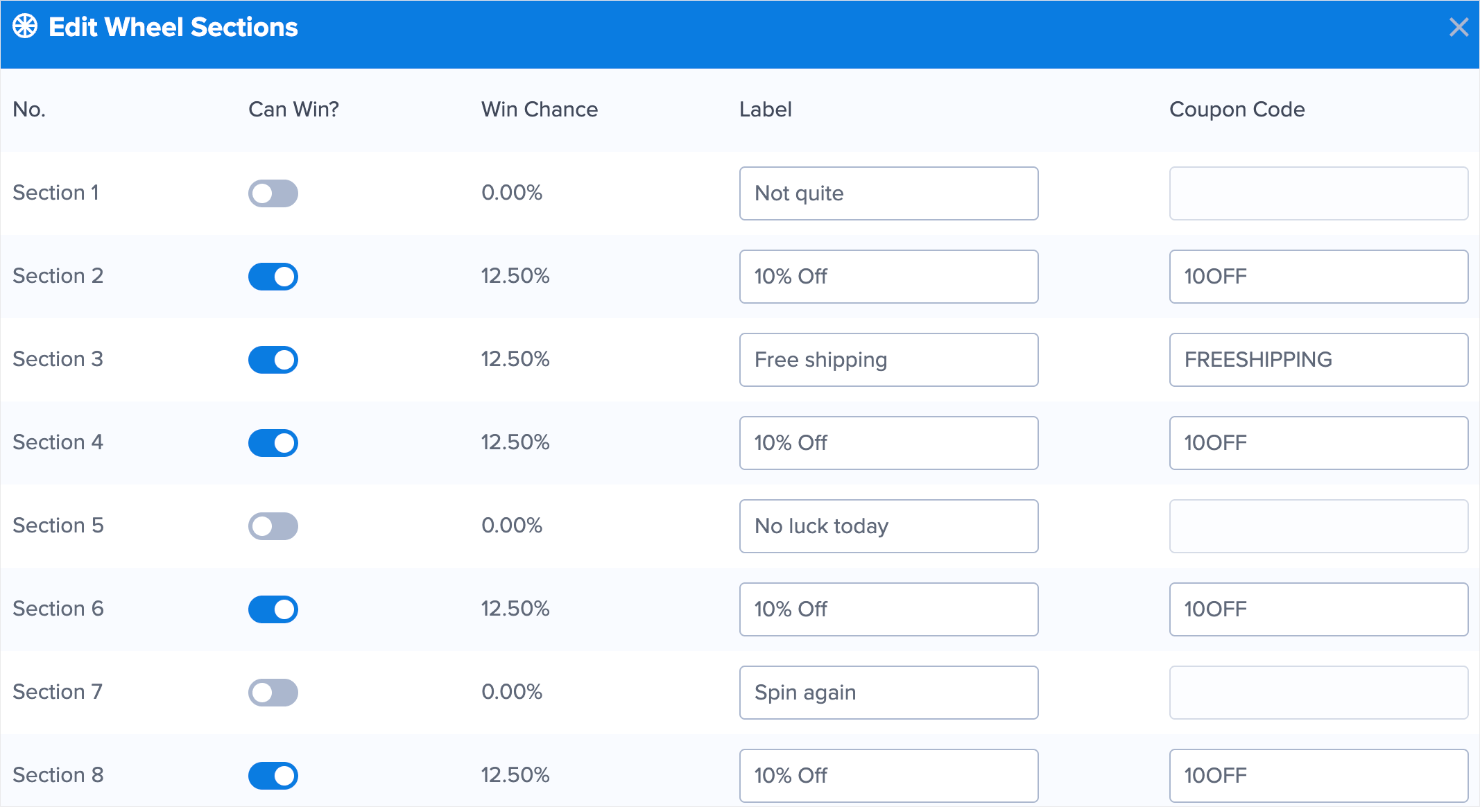Viewport: 1480px width, 807px height.
Task: Focus Section 6's coupon code input
Action: [x=1318, y=609]
